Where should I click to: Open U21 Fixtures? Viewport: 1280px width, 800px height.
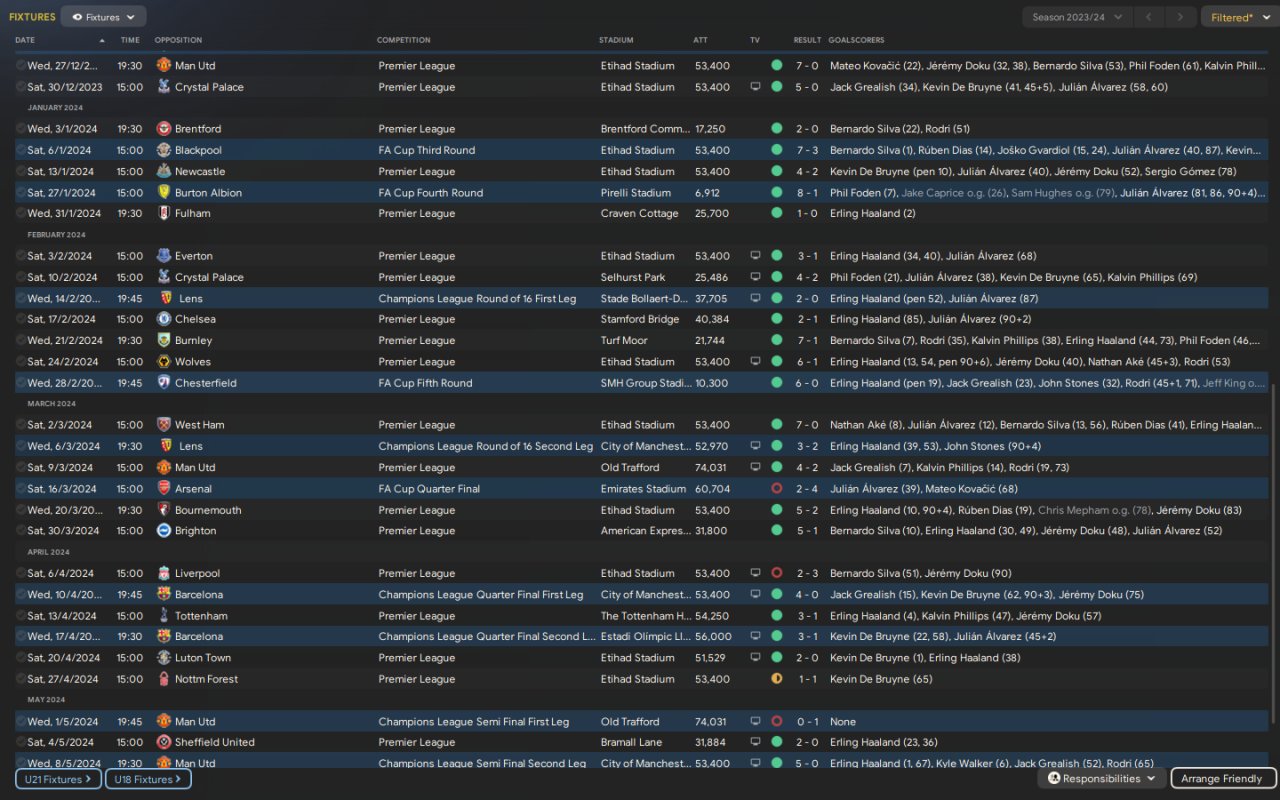tap(58, 779)
